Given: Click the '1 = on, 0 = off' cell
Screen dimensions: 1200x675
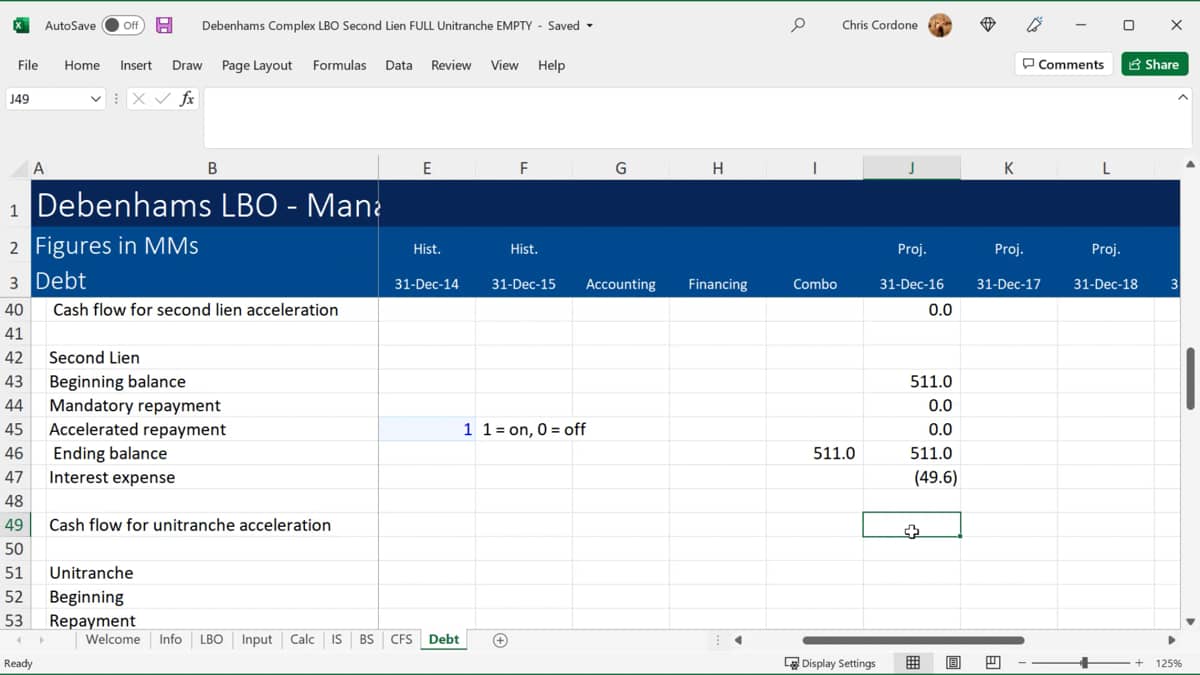Looking at the screenshot, I should pyautogui.click(x=534, y=429).
